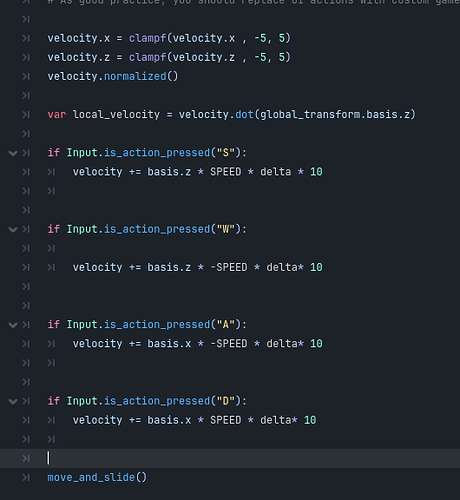
Task: Collapse the if "W" pressed code block
Action: (13, 229)
